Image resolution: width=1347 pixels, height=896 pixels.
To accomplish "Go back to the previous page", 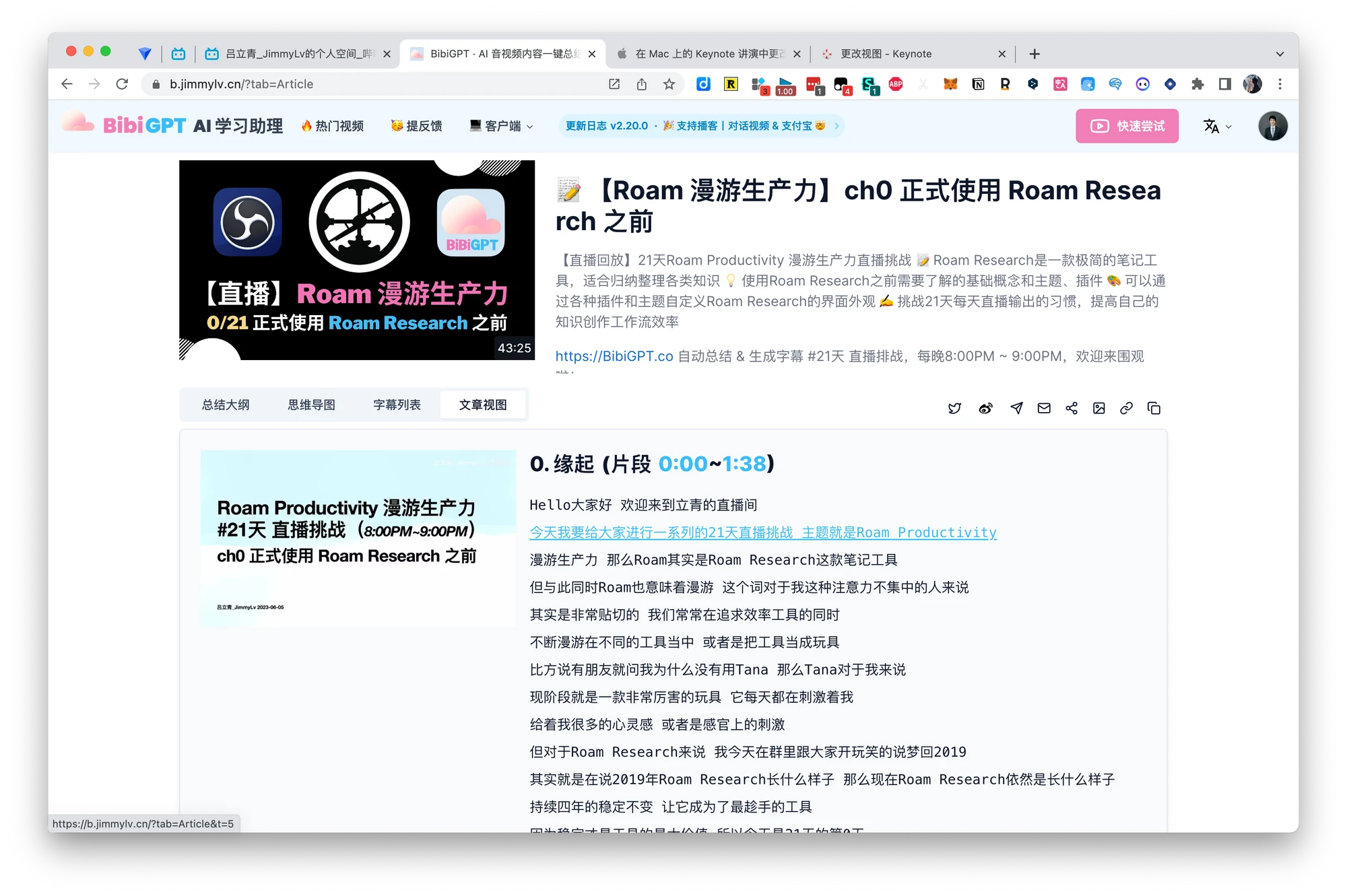I will 67,84.
